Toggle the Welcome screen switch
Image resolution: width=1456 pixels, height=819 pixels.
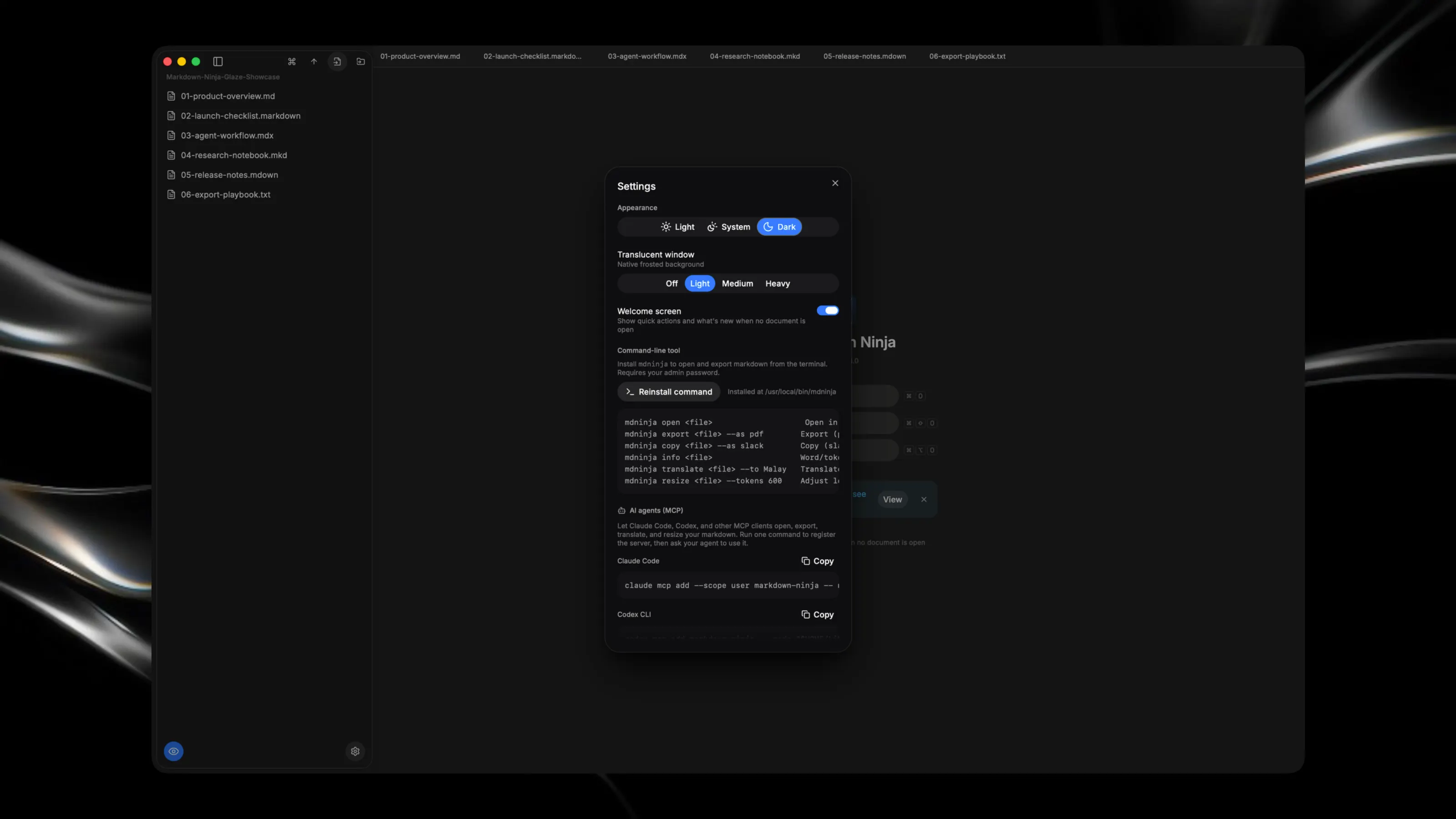point(828,310)
